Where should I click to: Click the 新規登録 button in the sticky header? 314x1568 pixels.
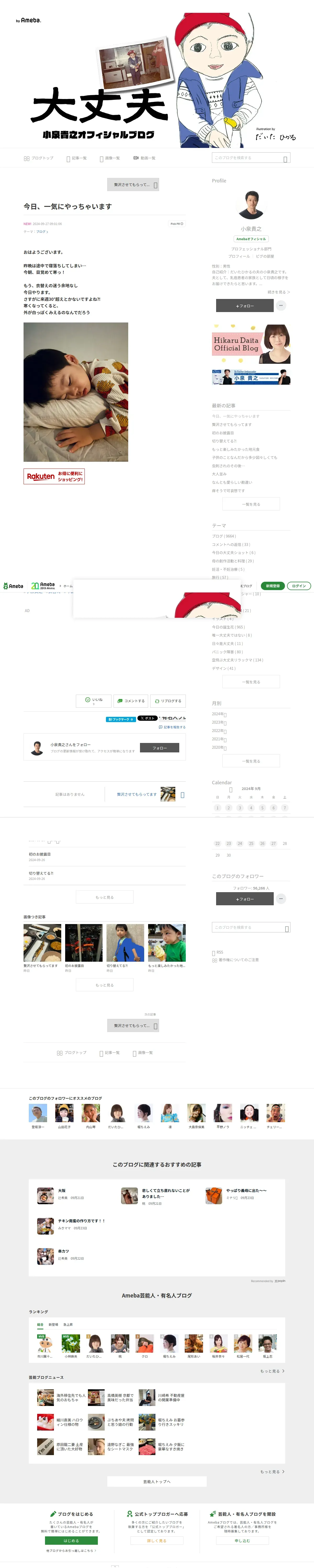(273, 586)
